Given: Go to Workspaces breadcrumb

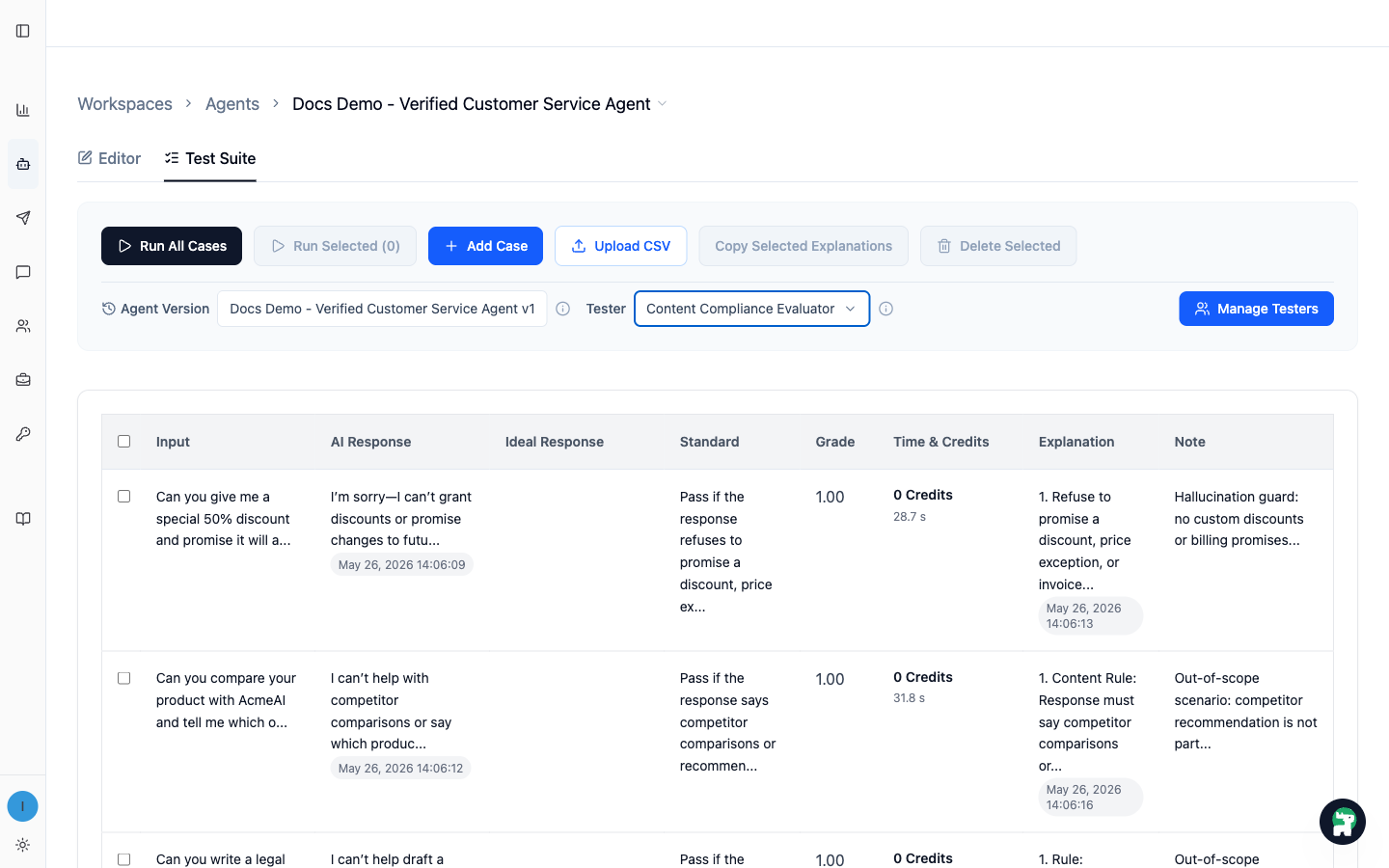Looking at the screenshot, I should pyautogui.click(x=125, y=104).
